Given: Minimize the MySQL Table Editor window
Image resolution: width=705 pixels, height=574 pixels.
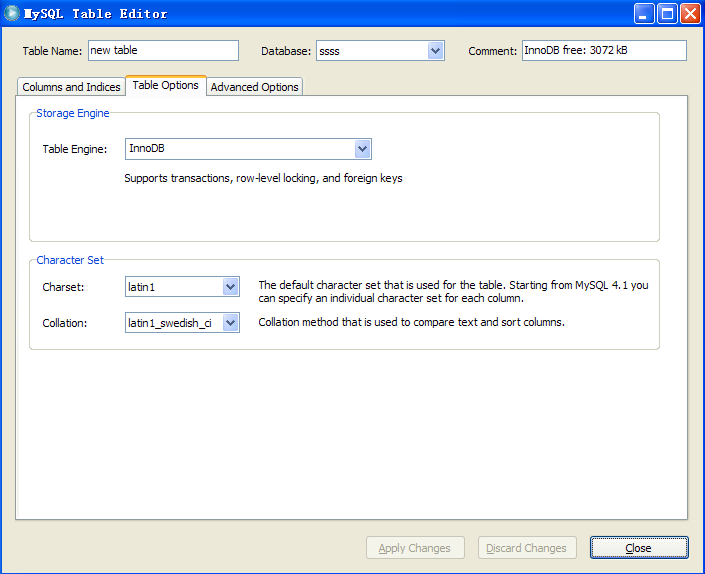Looking at the screenshot, I should [x=644, y=13].
